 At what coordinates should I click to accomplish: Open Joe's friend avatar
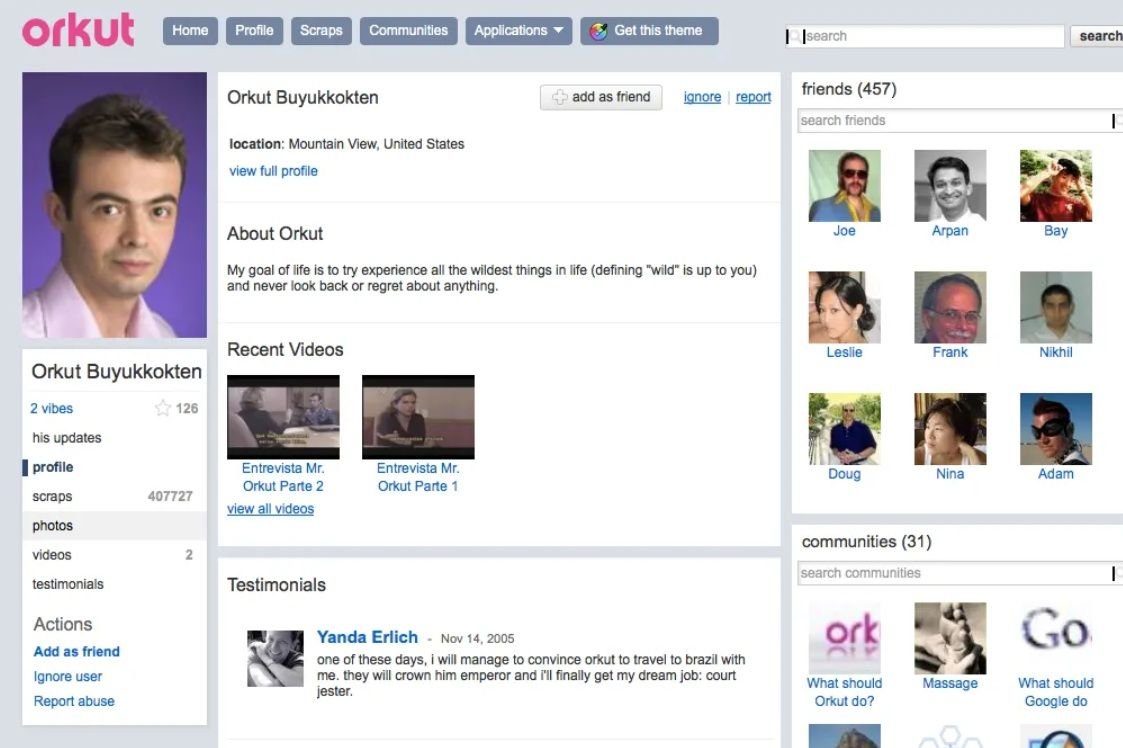pyautogui.click(x=844, y=185)
